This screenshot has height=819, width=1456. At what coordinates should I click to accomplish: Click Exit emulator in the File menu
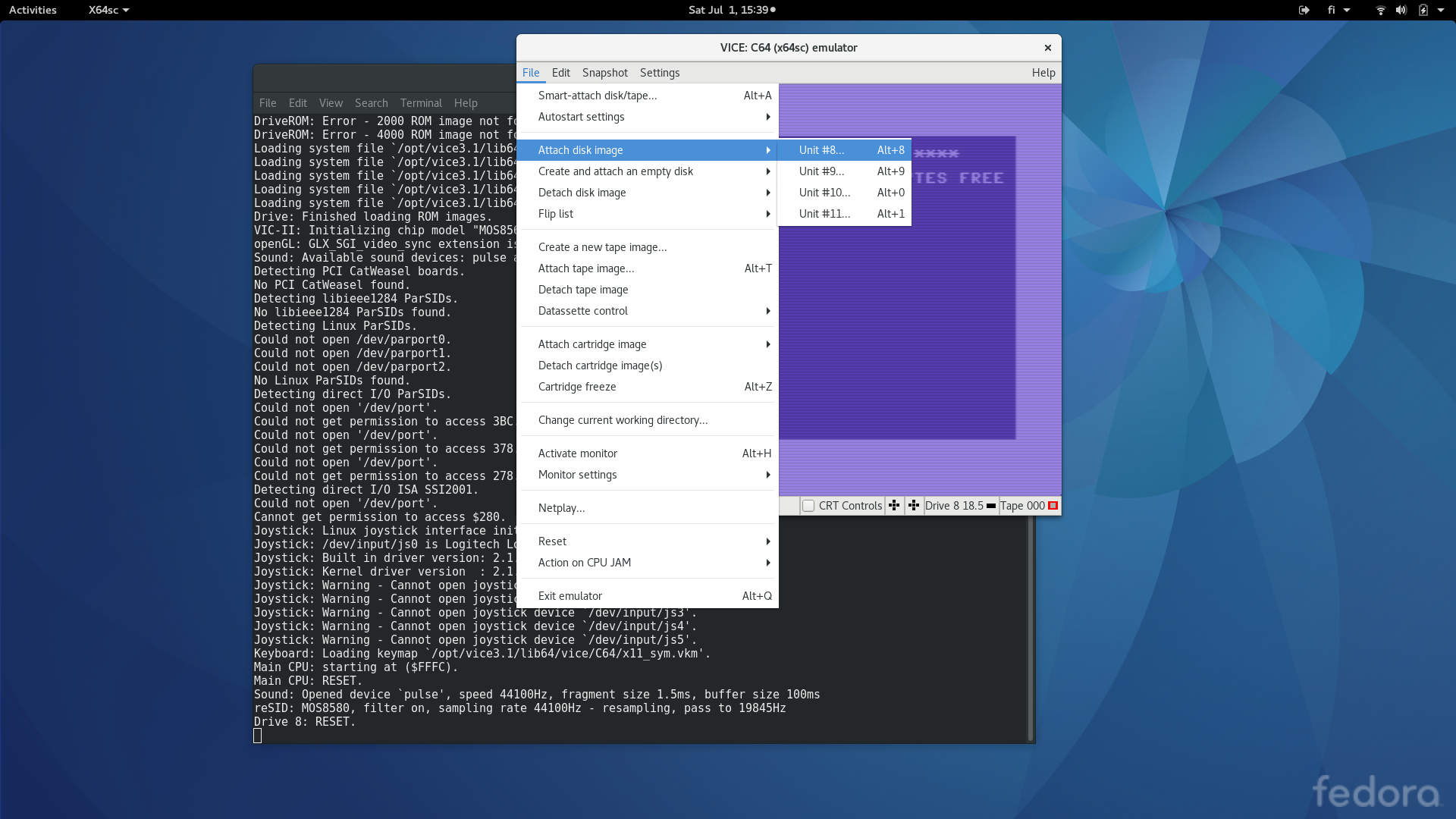pyautogui.click(x=569, y=595)
